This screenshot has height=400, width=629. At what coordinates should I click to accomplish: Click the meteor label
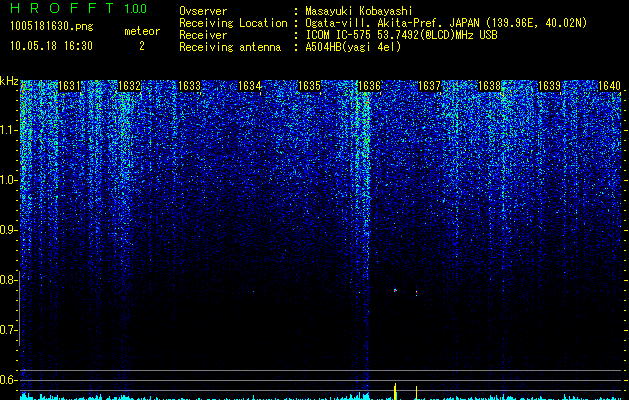pos(142,31)
